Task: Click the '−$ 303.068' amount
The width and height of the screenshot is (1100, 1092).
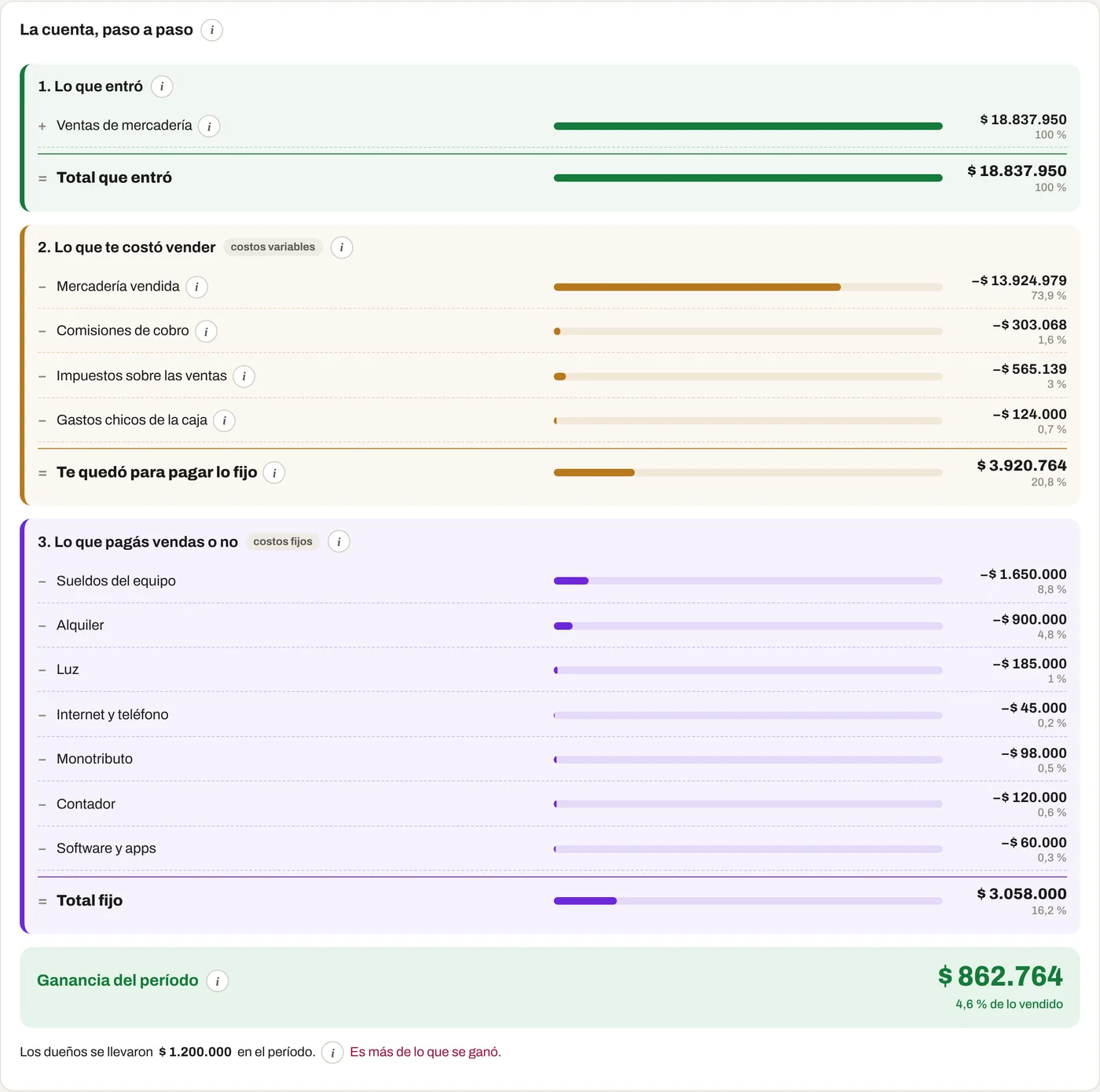Action: click(x=1029, y=324)
